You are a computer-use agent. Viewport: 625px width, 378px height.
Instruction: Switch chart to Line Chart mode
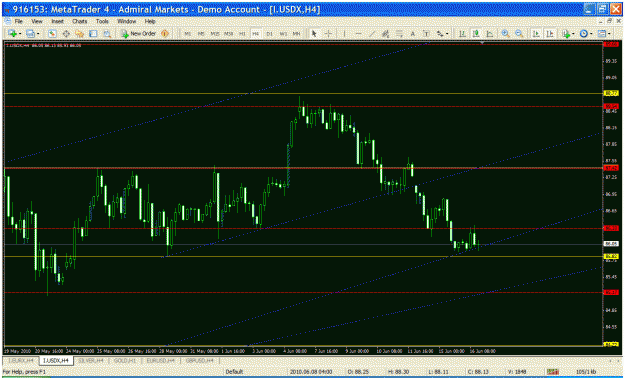489,34
